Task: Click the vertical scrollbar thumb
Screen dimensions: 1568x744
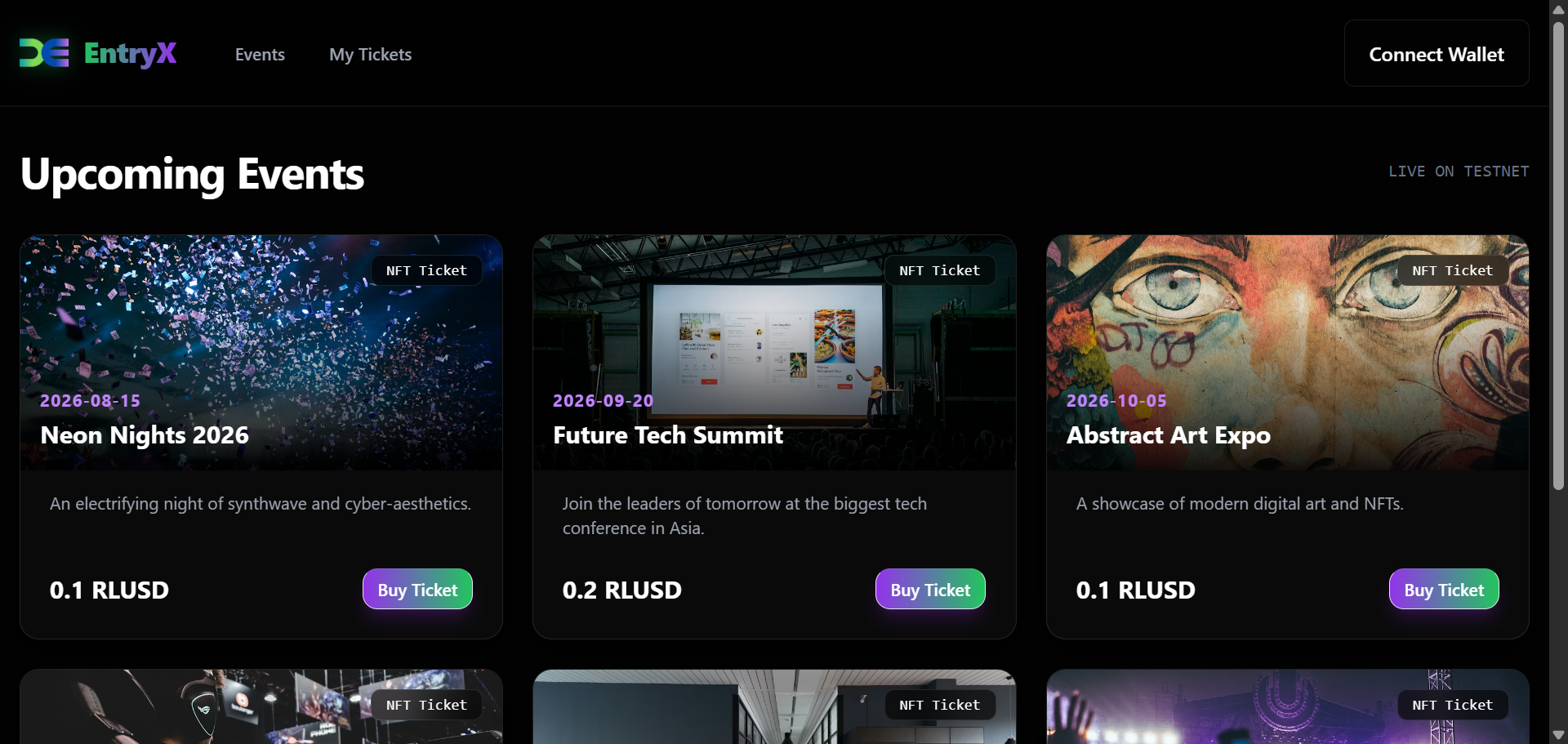Action: click(x=1558, y=256)
